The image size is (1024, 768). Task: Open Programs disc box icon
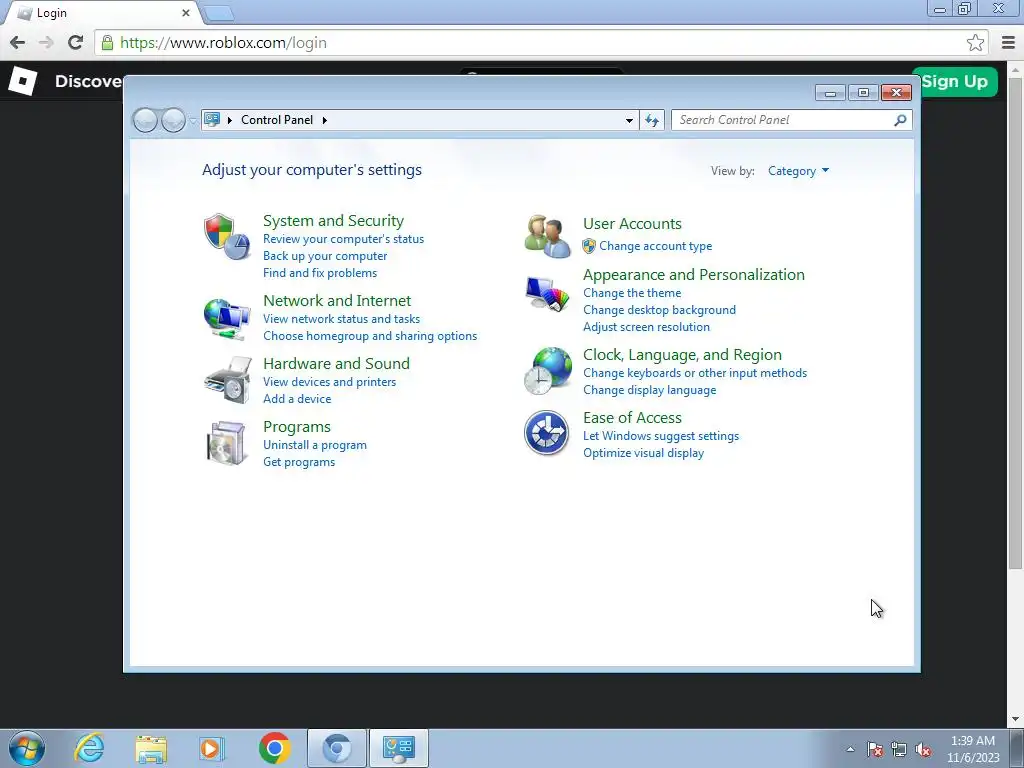coord(226,443)
